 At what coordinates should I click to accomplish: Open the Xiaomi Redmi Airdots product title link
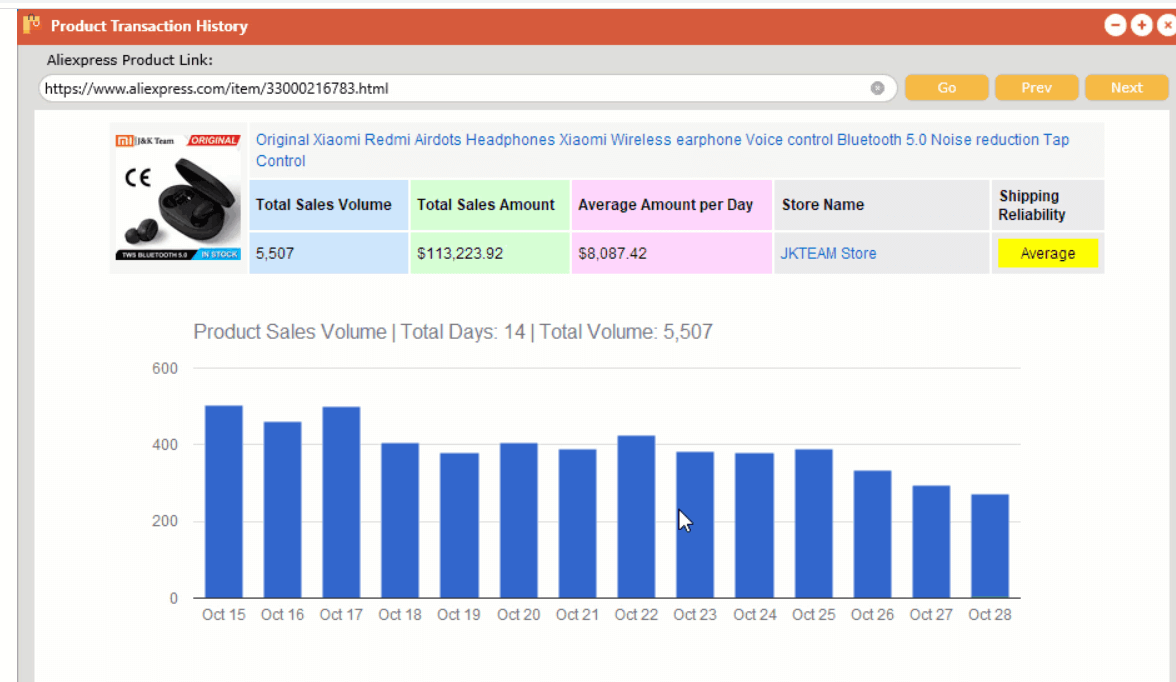662,150
